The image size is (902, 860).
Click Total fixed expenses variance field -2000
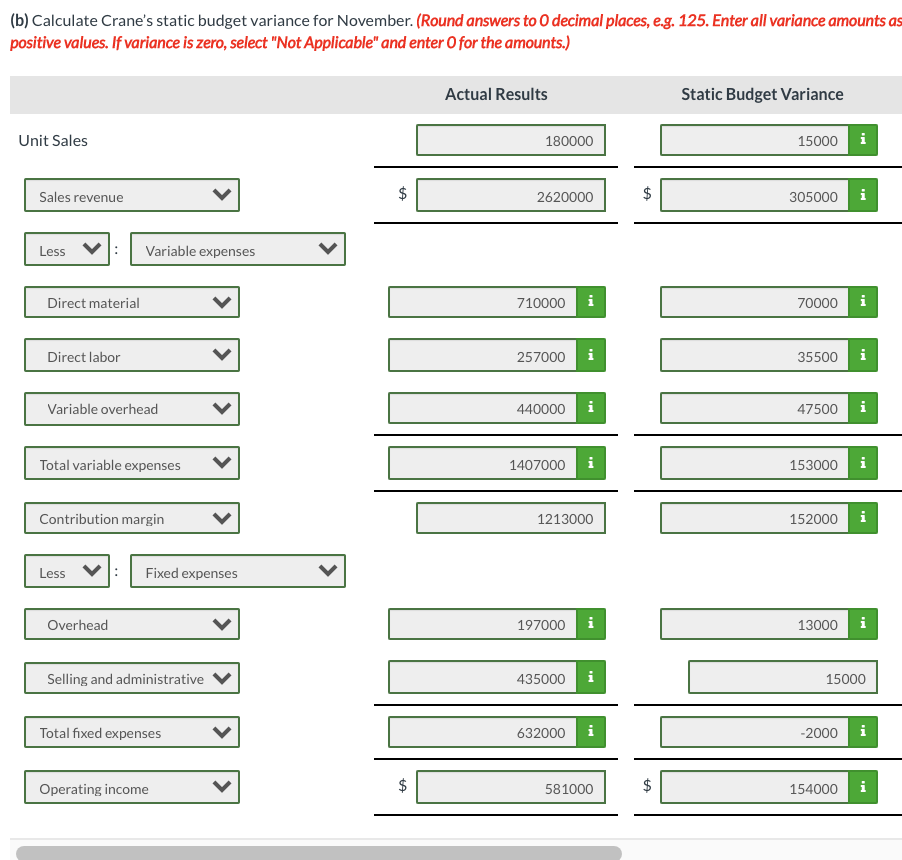point(755,732)
